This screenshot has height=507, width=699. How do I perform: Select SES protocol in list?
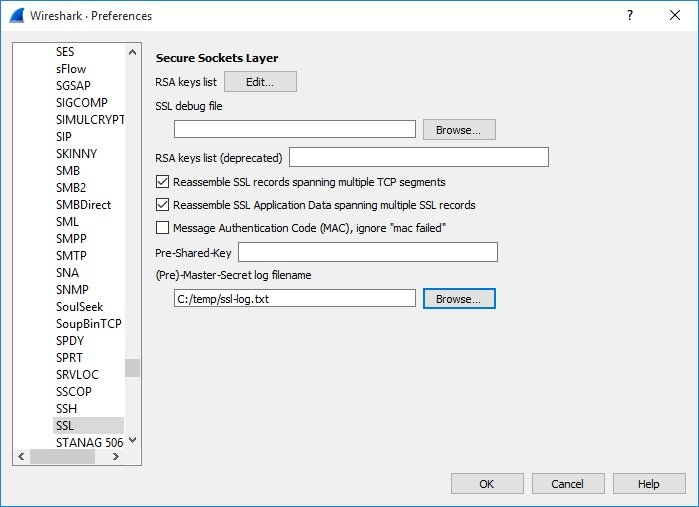tap(65, 52)
